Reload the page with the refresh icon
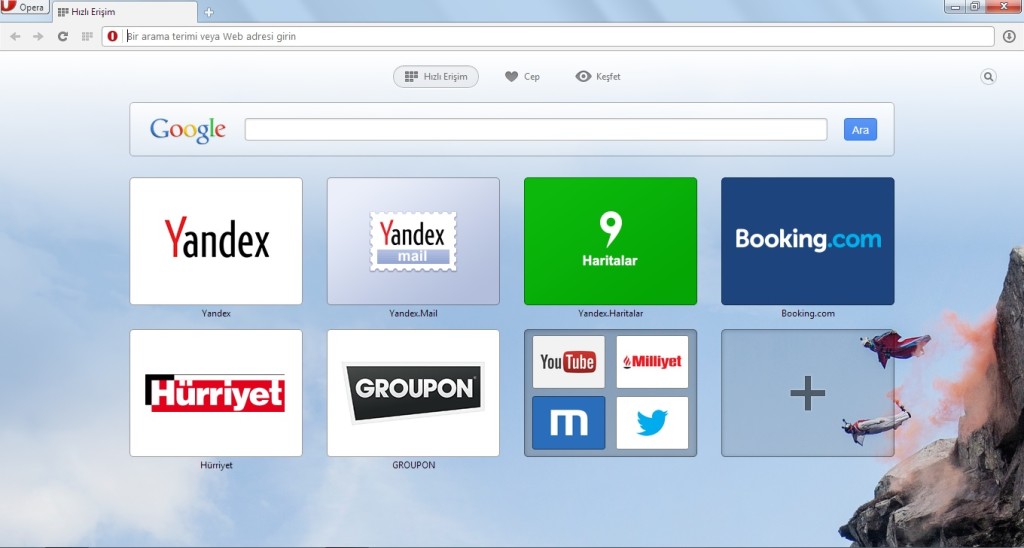Screen dimensions: 1024x548 coord(63,37)
